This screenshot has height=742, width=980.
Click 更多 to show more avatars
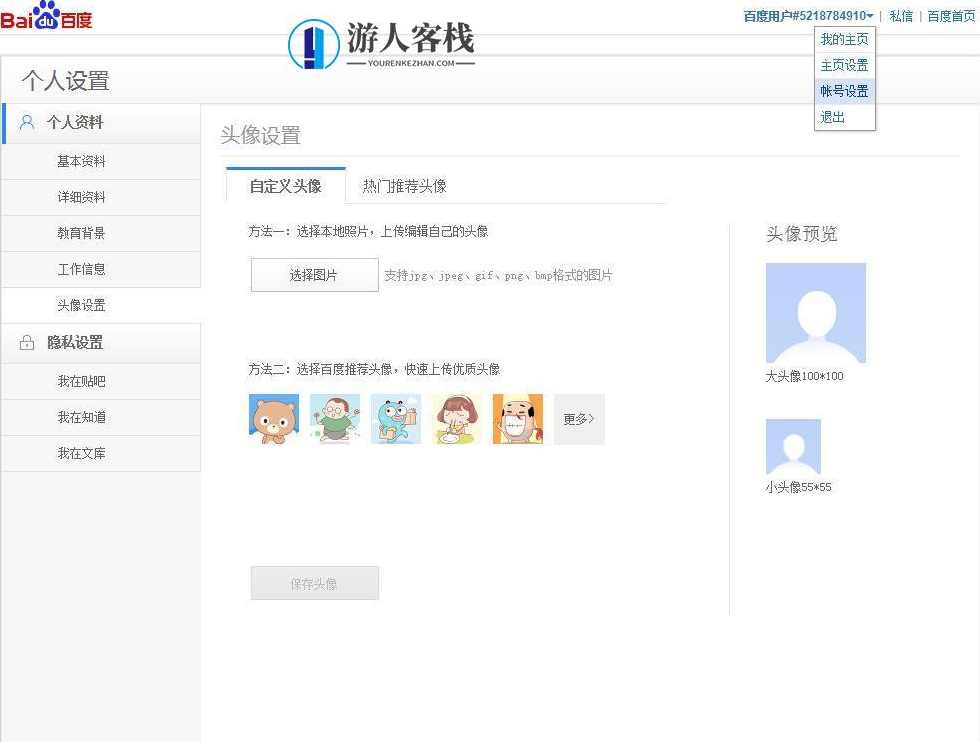(579, 419)
